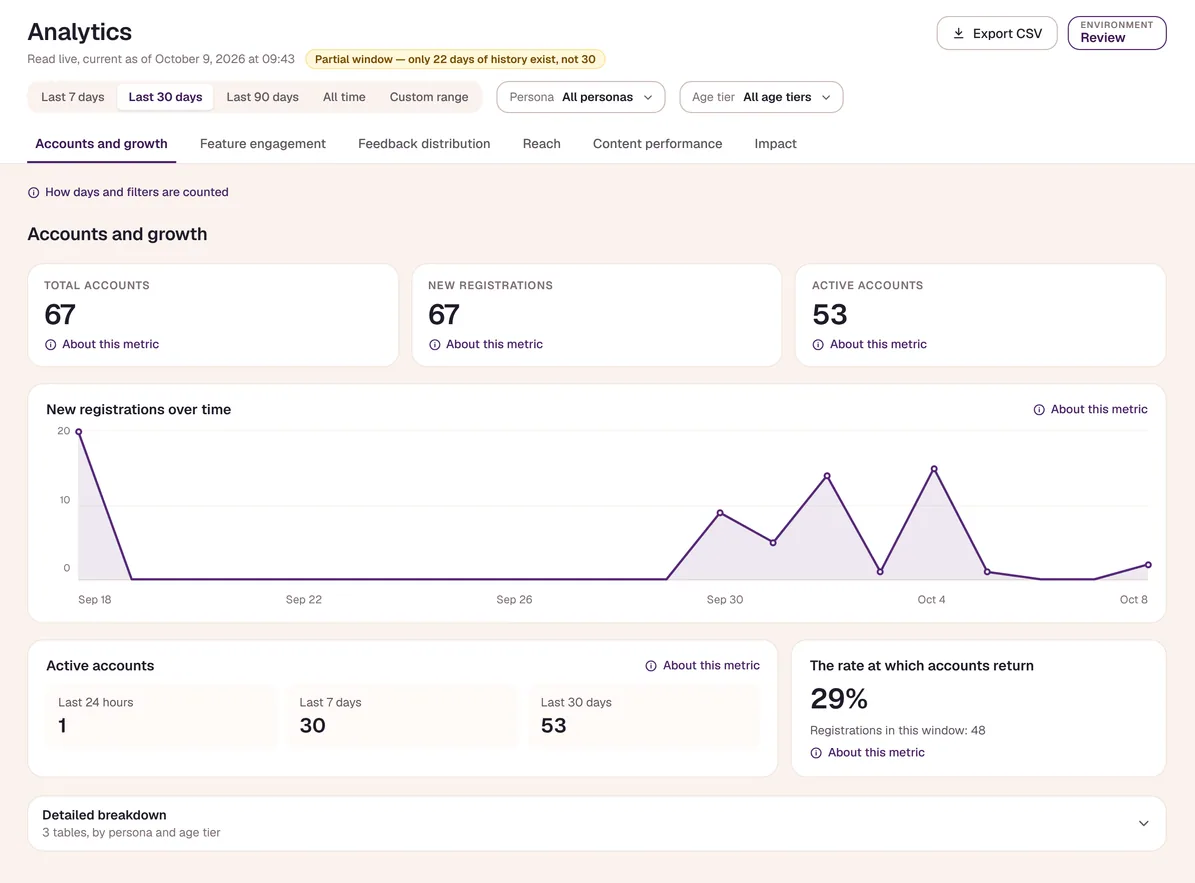Click the last chart point at Oct 8
Viewport: 1195px width, 883px height.
click(1148, 565)
